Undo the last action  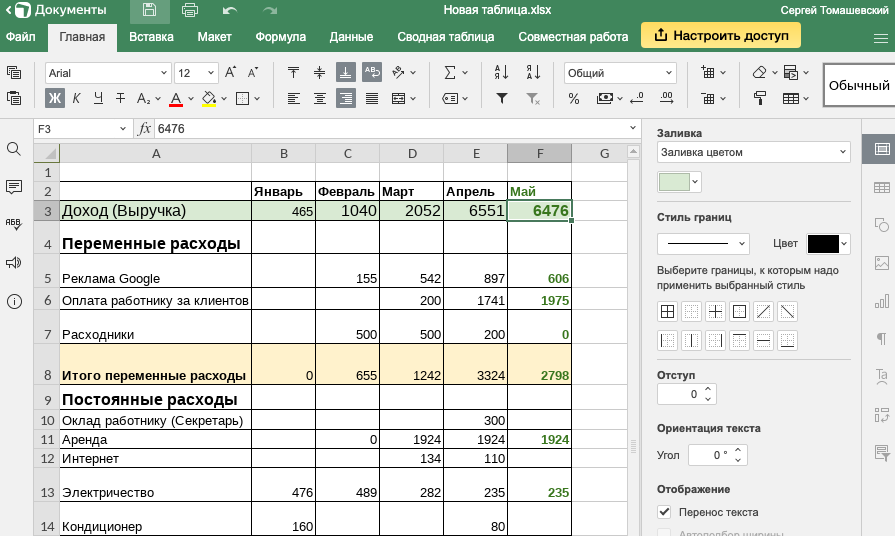230,10
